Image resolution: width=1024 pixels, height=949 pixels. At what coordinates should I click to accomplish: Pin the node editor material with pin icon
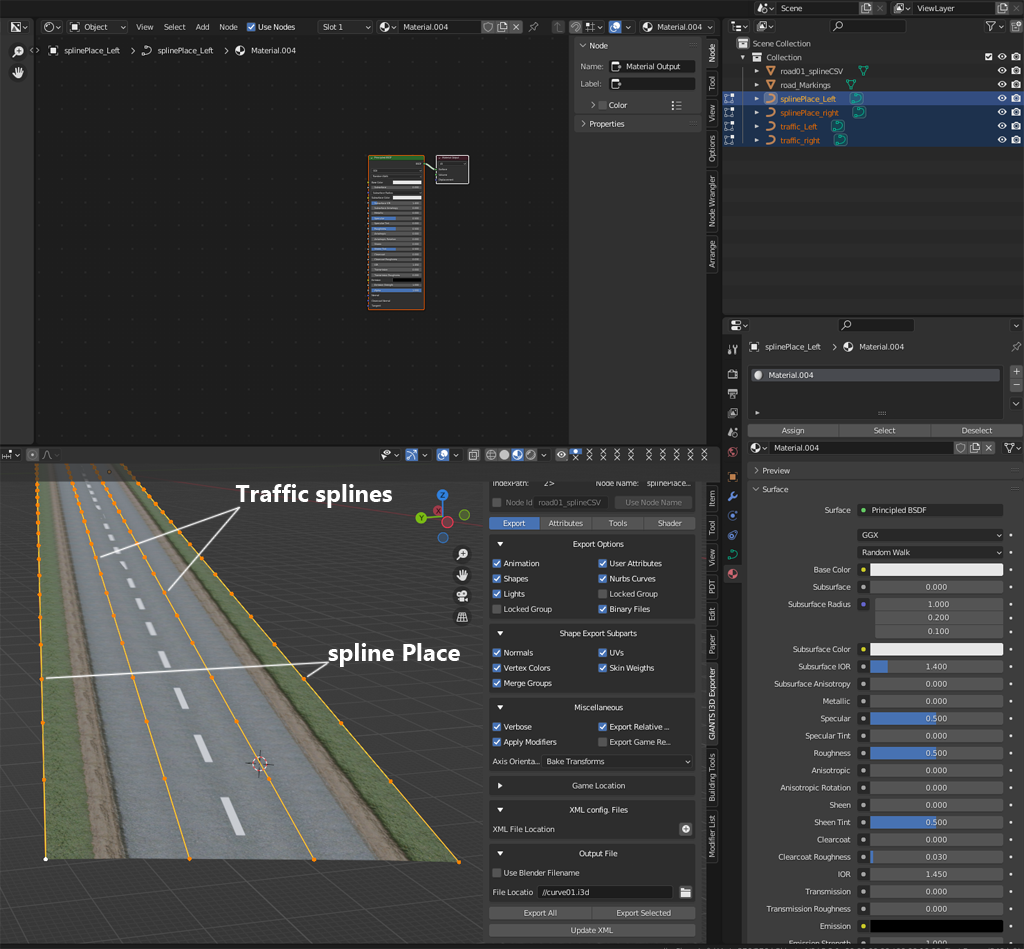[533, 27]
